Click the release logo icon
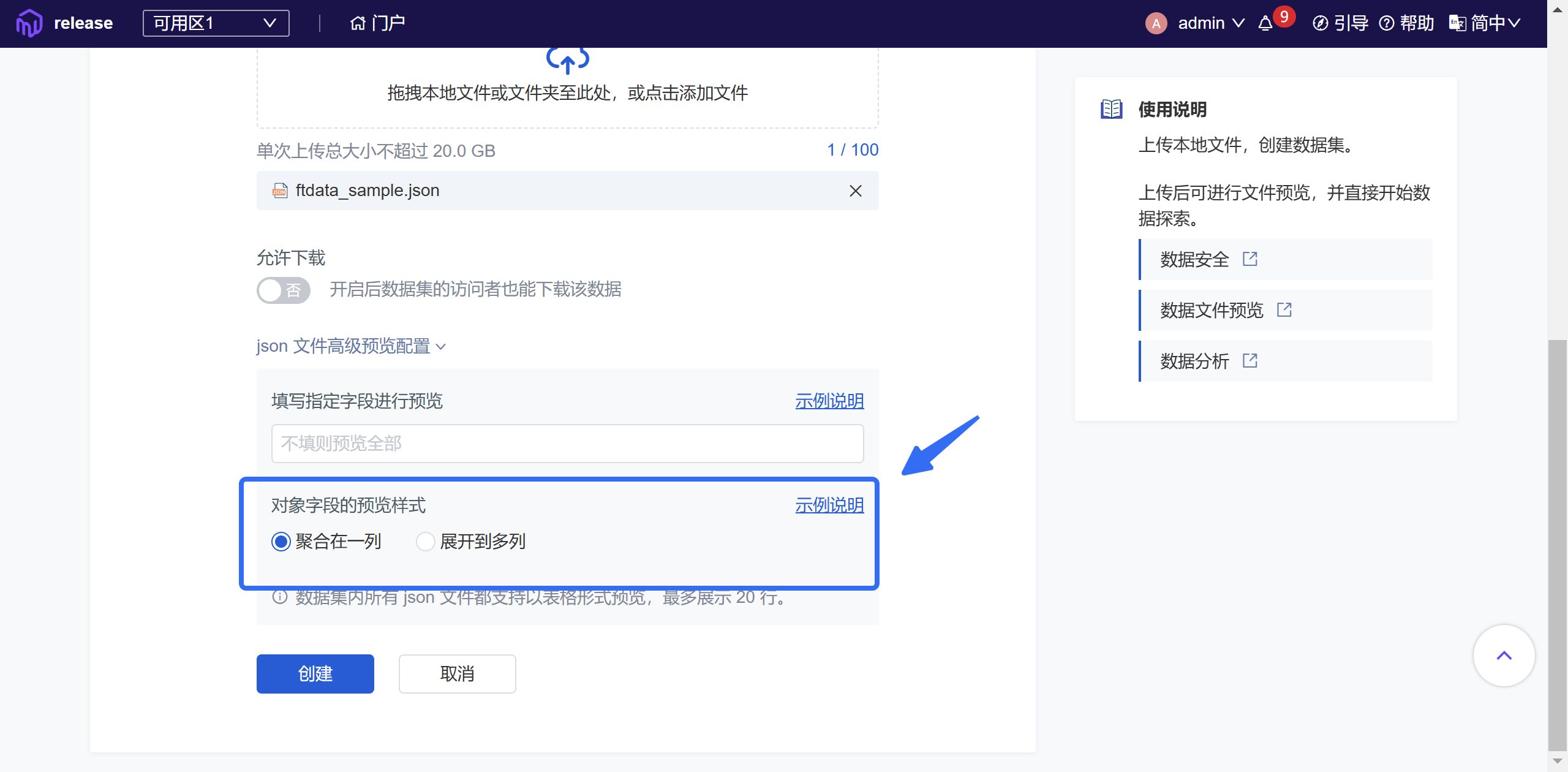1568x772 pixels. (x=29, y=23)
